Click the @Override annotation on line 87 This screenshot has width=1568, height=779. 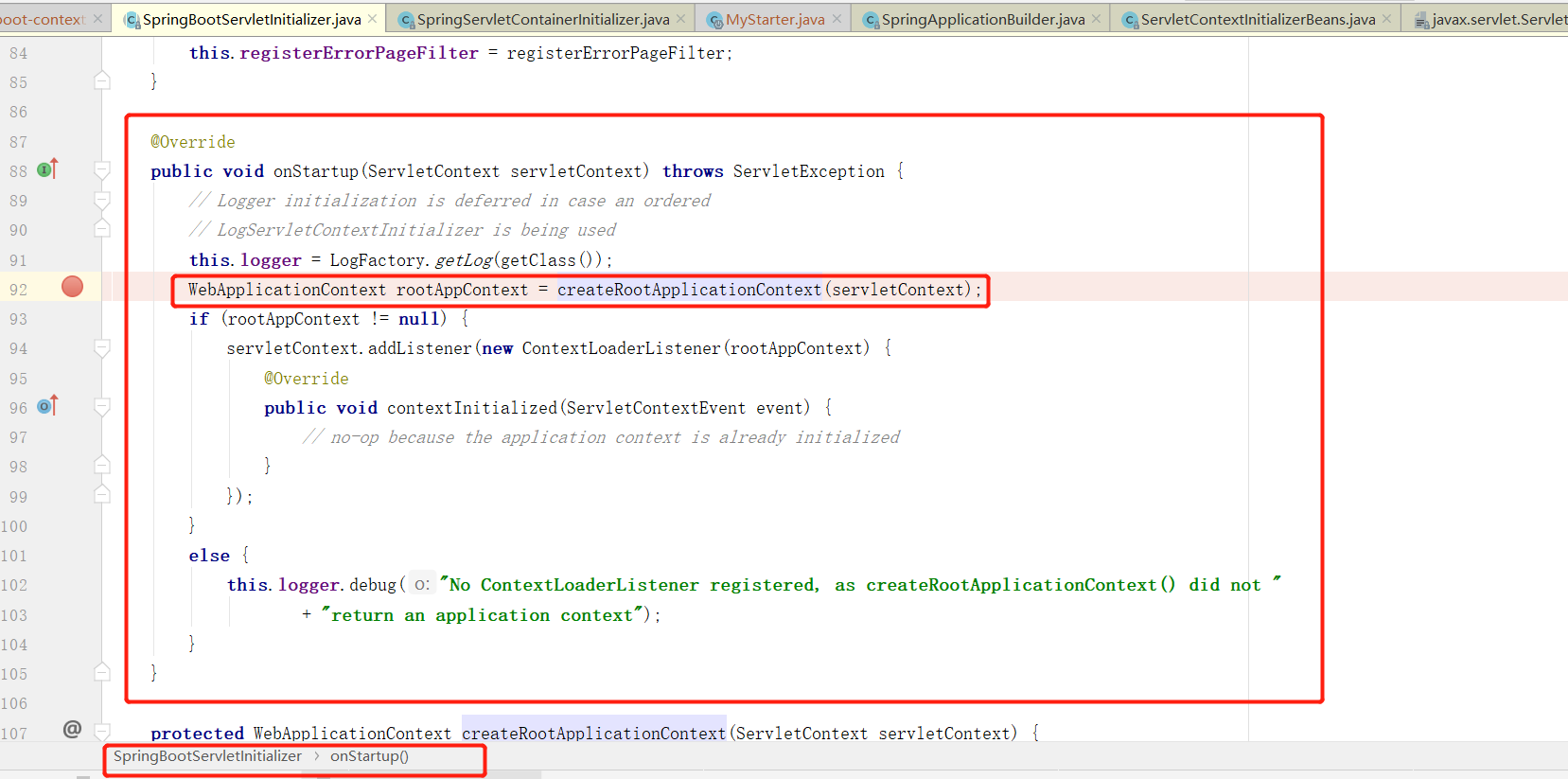pyautogui.click(x=193, y=142)
